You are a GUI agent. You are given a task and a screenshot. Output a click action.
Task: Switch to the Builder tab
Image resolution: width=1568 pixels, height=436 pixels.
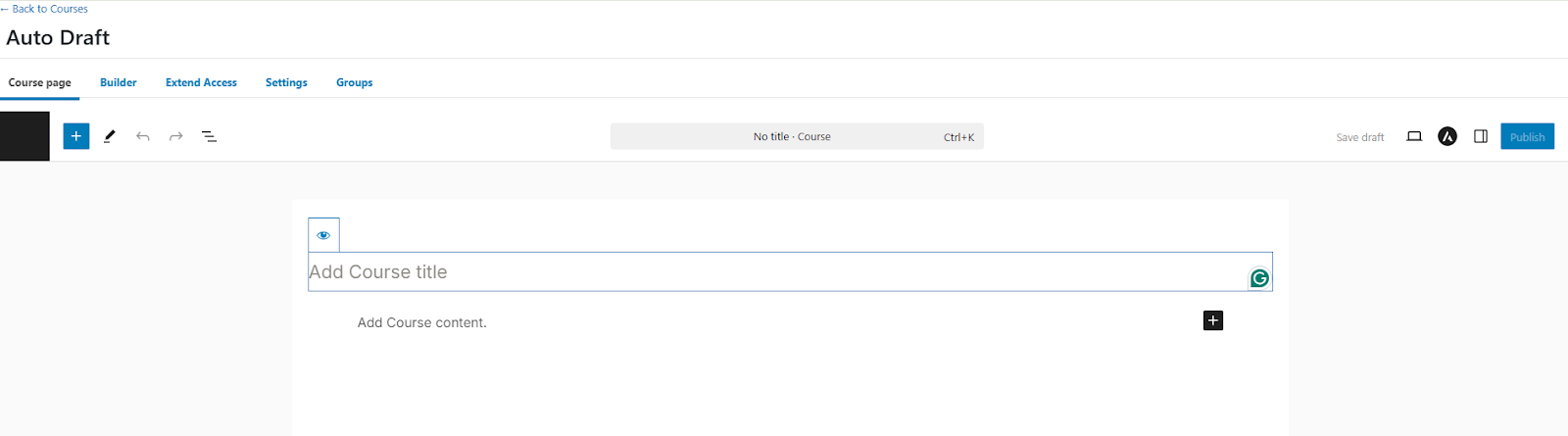118,82
